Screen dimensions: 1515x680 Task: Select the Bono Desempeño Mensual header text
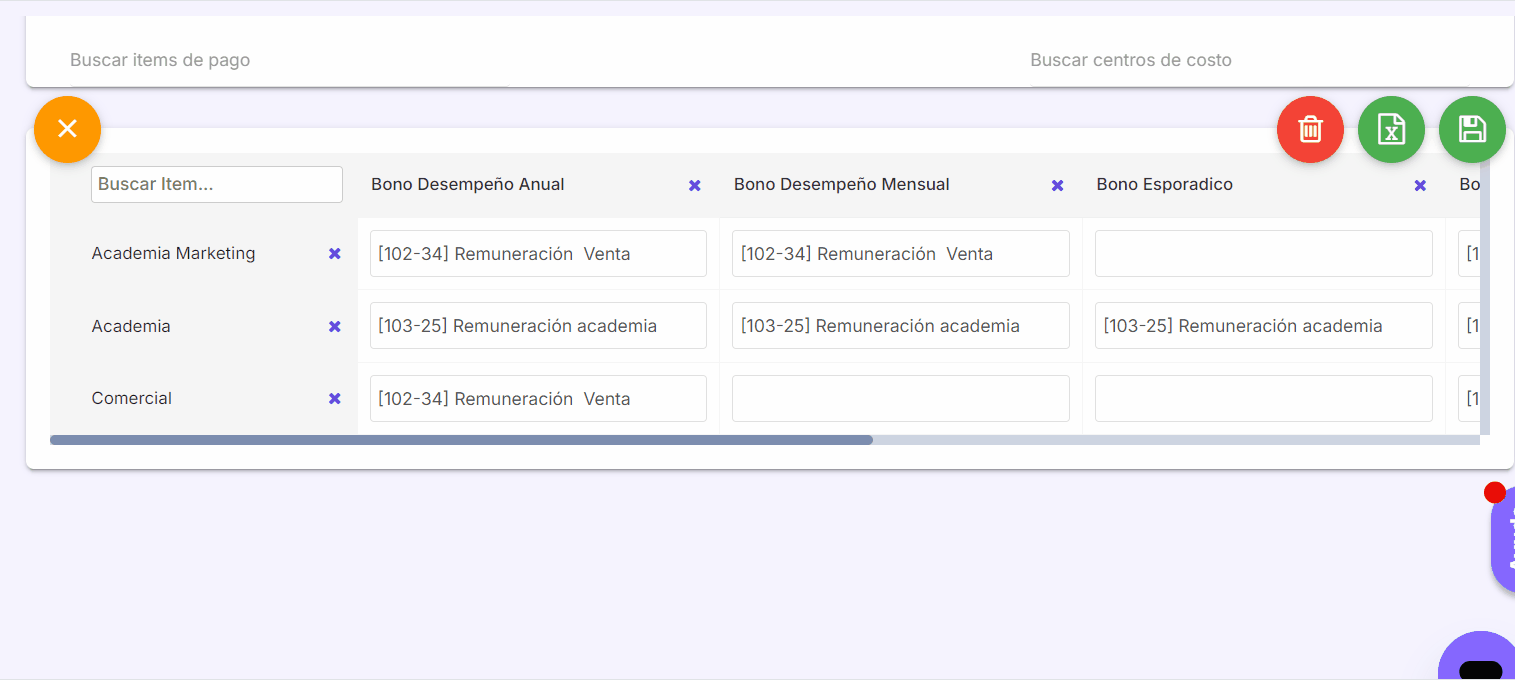coord(842,184)
